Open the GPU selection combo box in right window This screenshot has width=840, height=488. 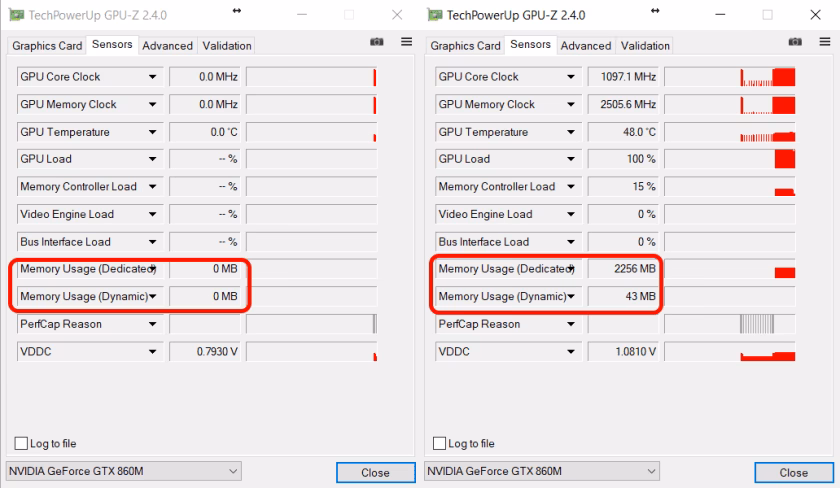pyautogui.click(x=542, y=471)
